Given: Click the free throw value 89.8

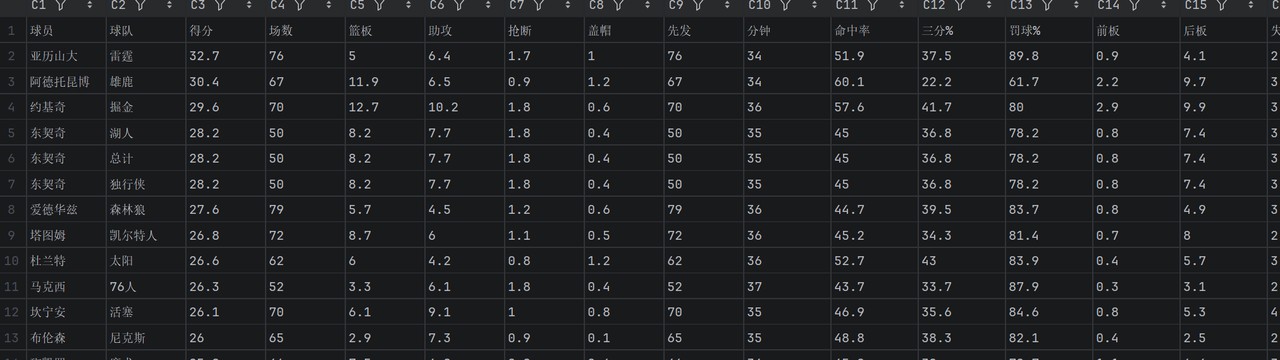Looking at the screenshot, I should (x=1049, y=56).
